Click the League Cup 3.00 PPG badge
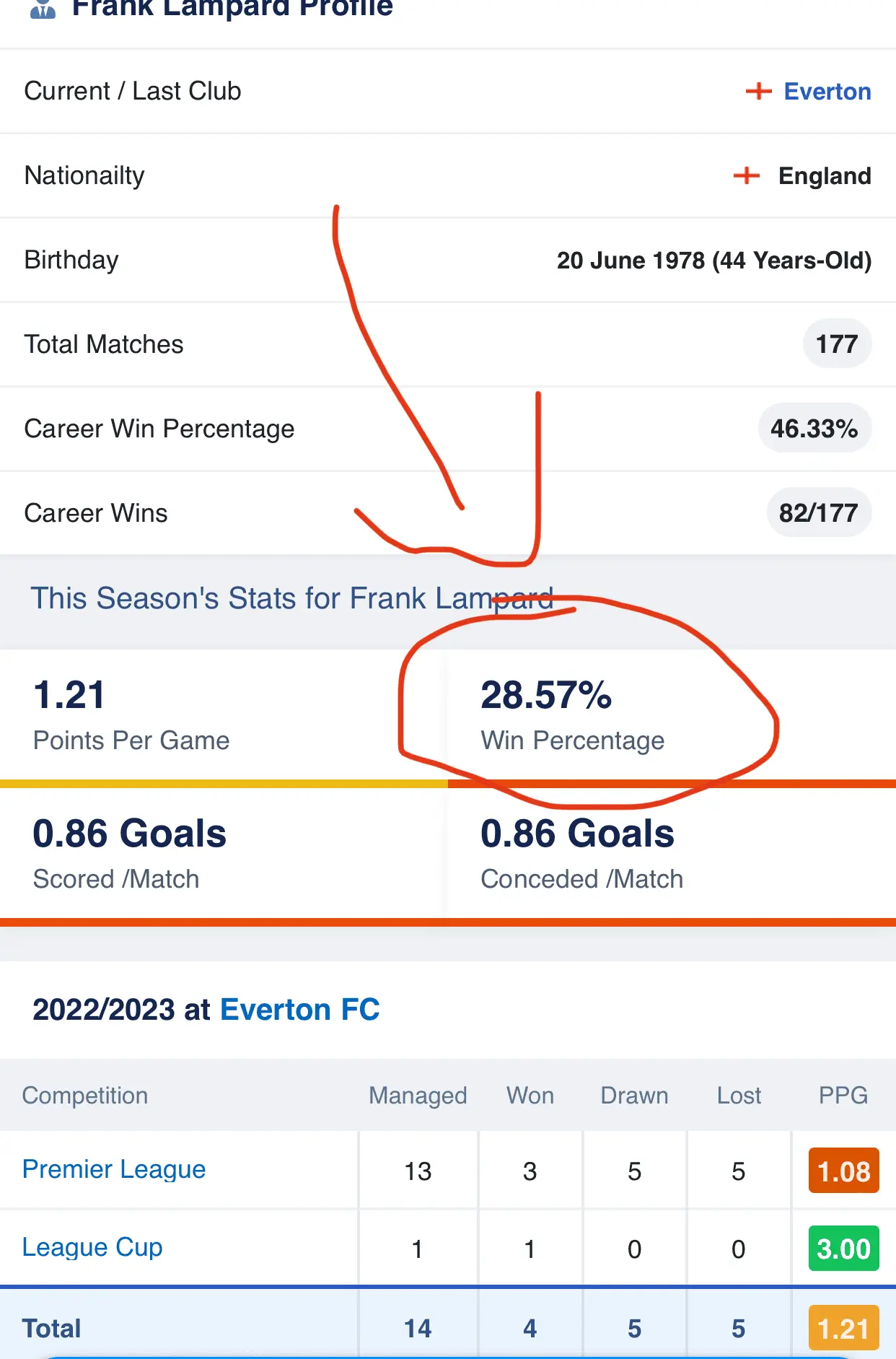Viewport: 896px width, 1359px height. [843, 1249]
